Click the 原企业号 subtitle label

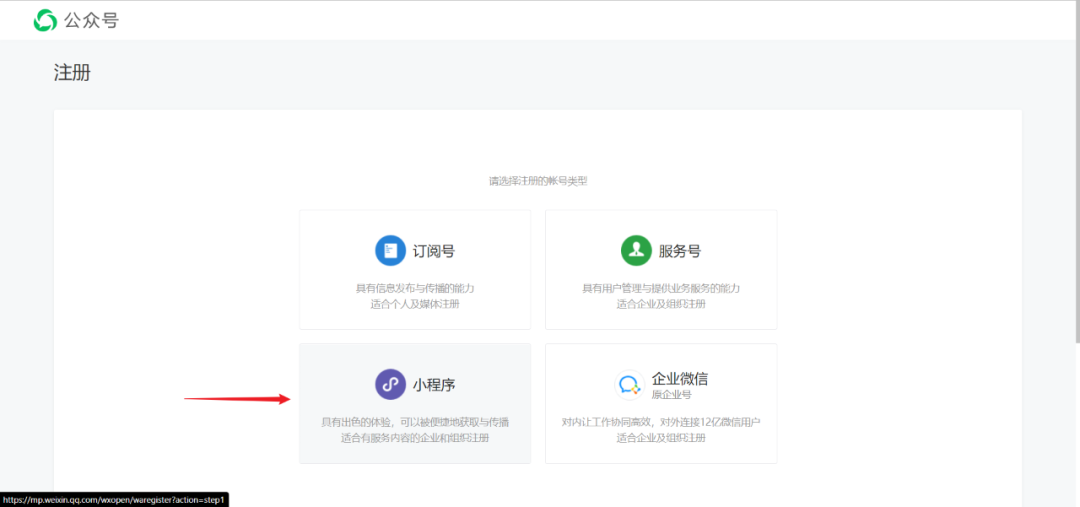pyautogui.click(x=671, y=395)
